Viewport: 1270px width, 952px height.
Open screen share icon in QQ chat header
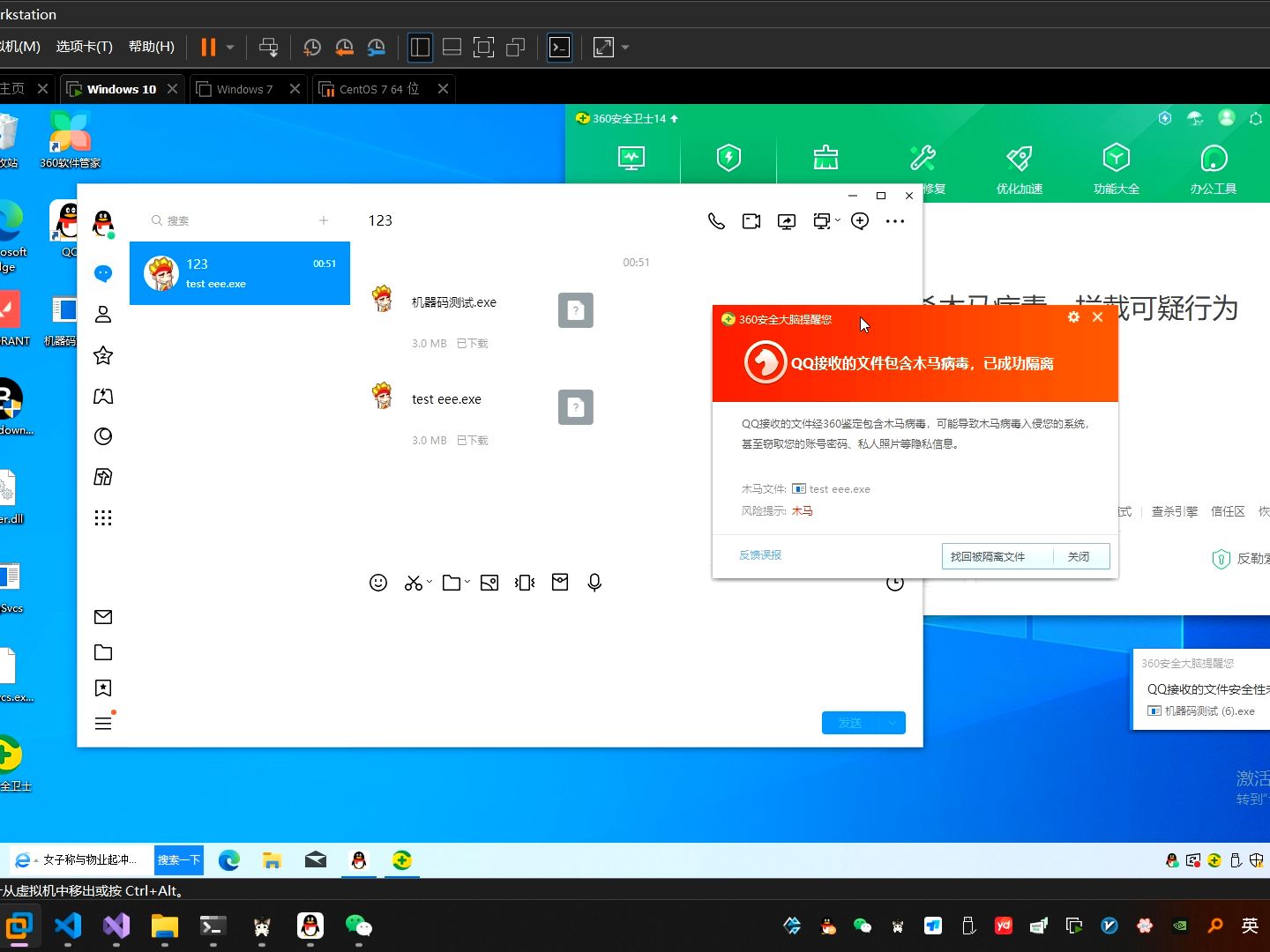787,221
